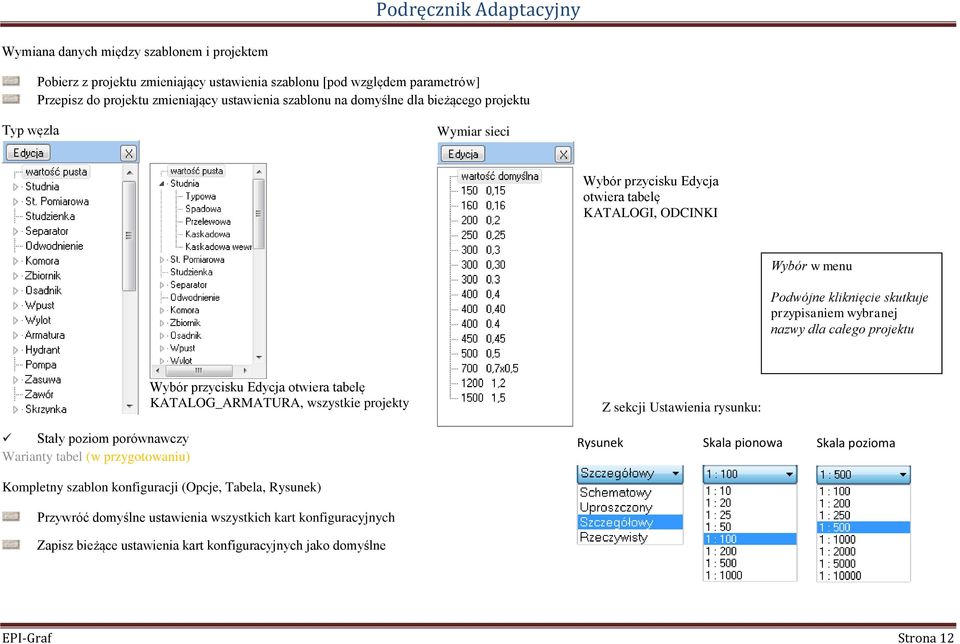Click Edycja button in Typ węzła panel

tap(28, 152)
